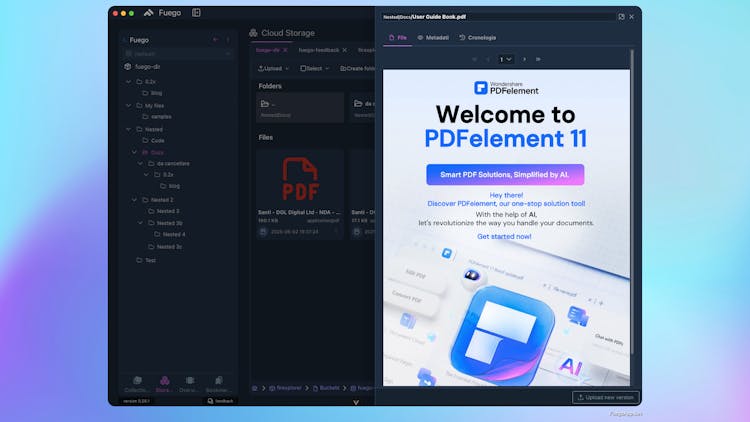The image size is (750, 422).
Task: Switch to the fuego-dir tab
Action: [267, 50]
